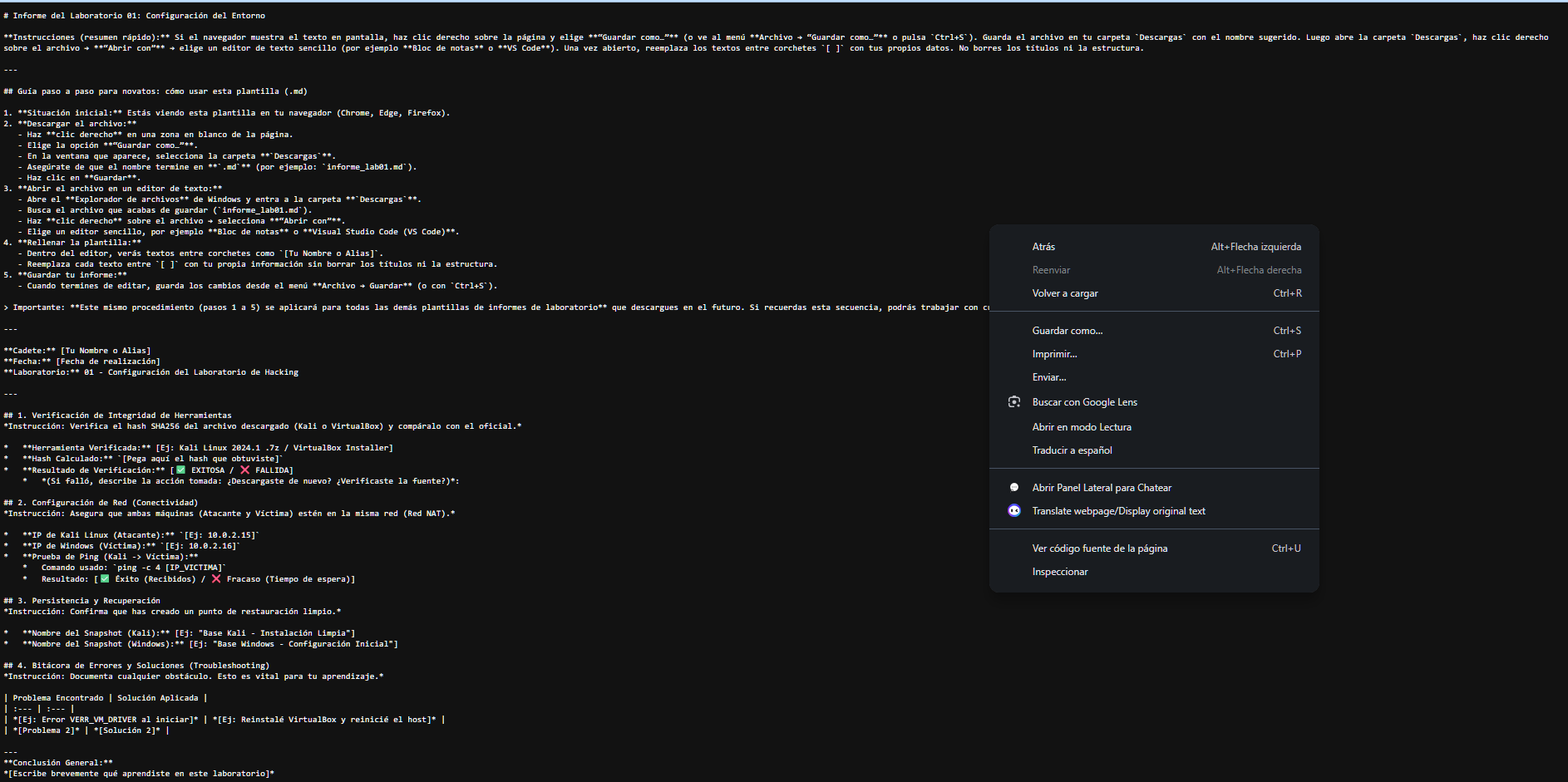Image resolution: width=1568 pixels, height=782 pixels.
Task: Open Ver código fuente de la página
Action: coord(1099,548)
